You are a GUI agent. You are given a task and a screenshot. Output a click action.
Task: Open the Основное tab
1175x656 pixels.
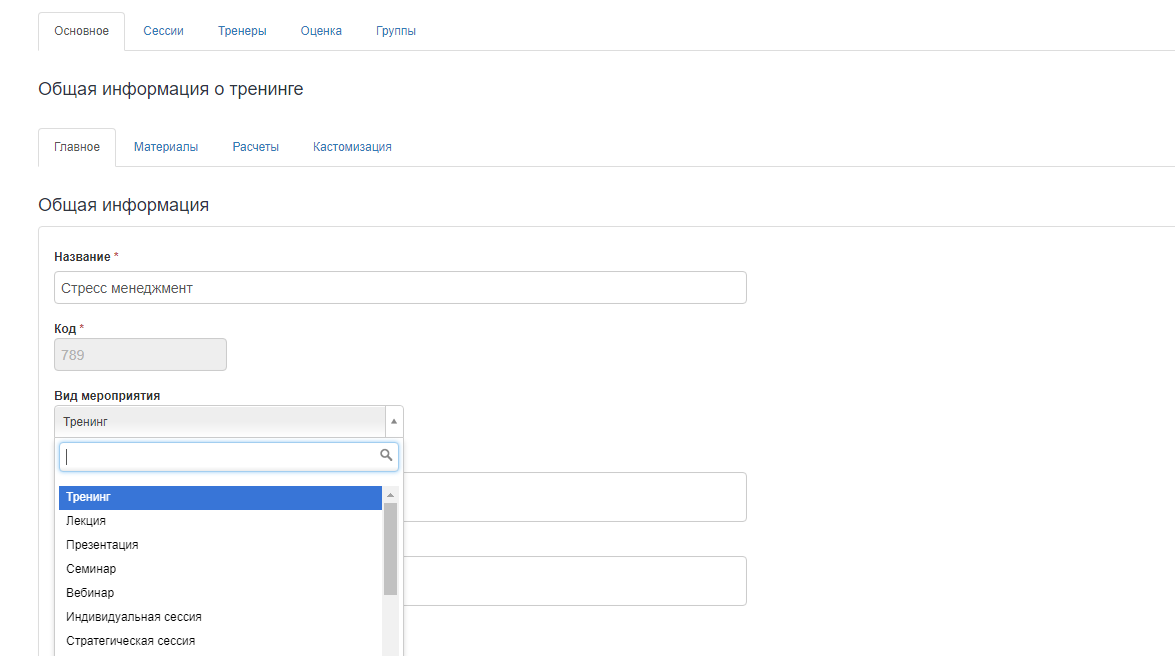(x=81, y=31)
